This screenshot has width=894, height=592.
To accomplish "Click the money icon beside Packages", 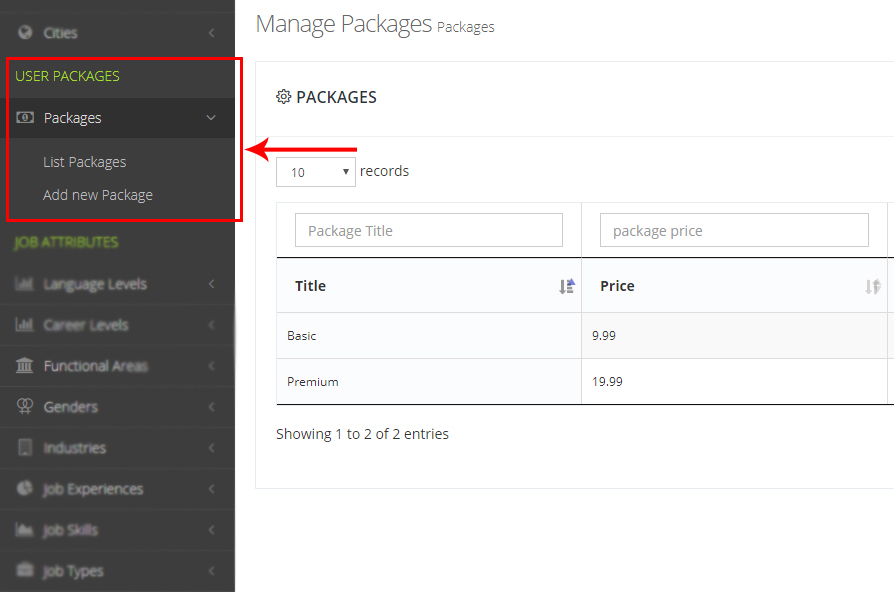I will coord(25,118).
